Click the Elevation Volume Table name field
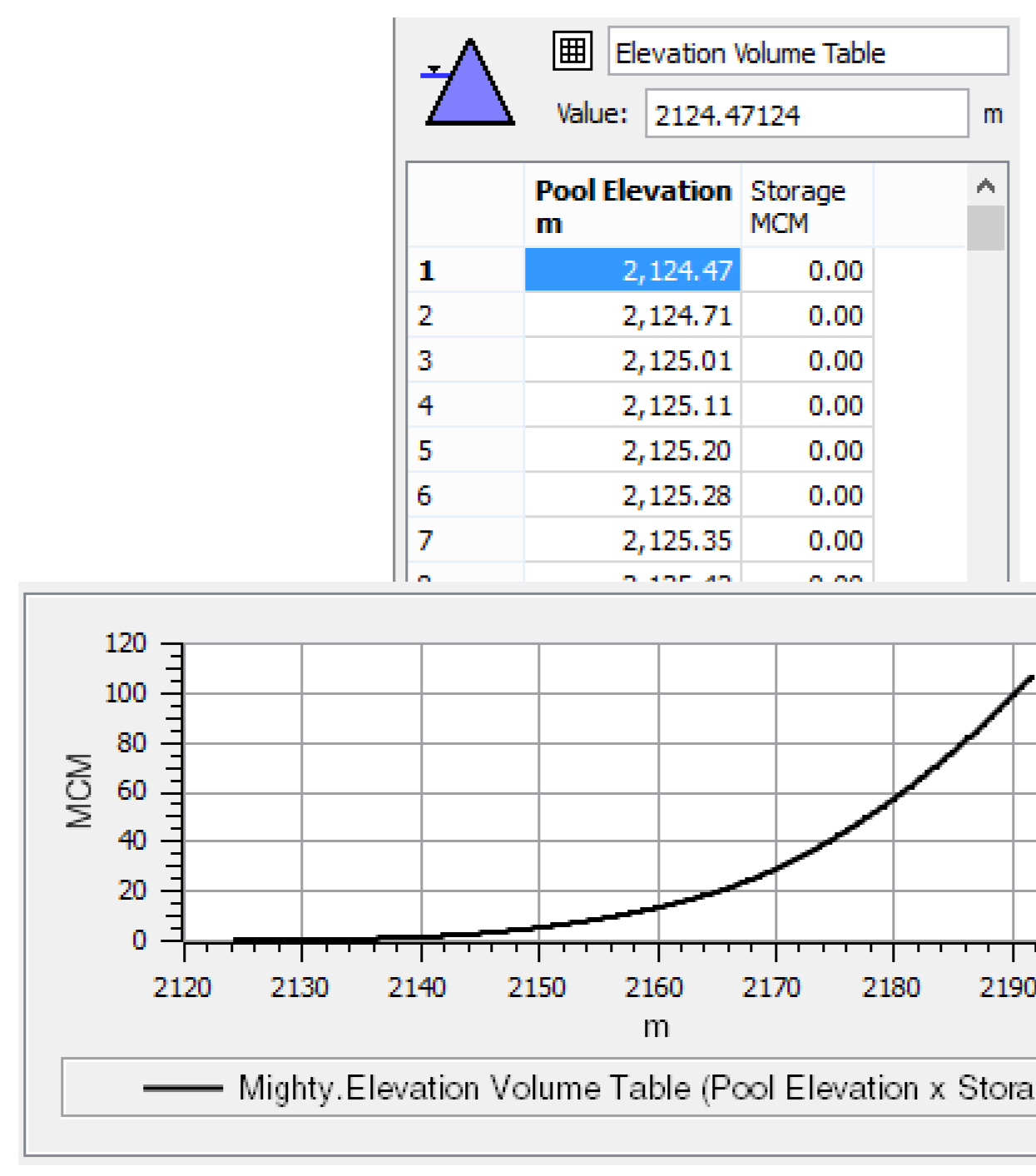This screenshot has width=1036, height=1176. (x=807, y=52)
